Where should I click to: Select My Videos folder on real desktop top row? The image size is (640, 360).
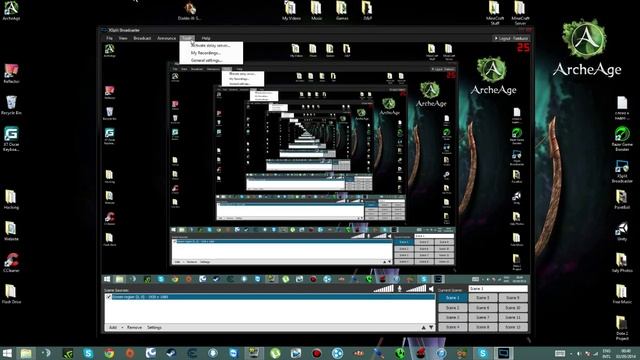[291, 11]
